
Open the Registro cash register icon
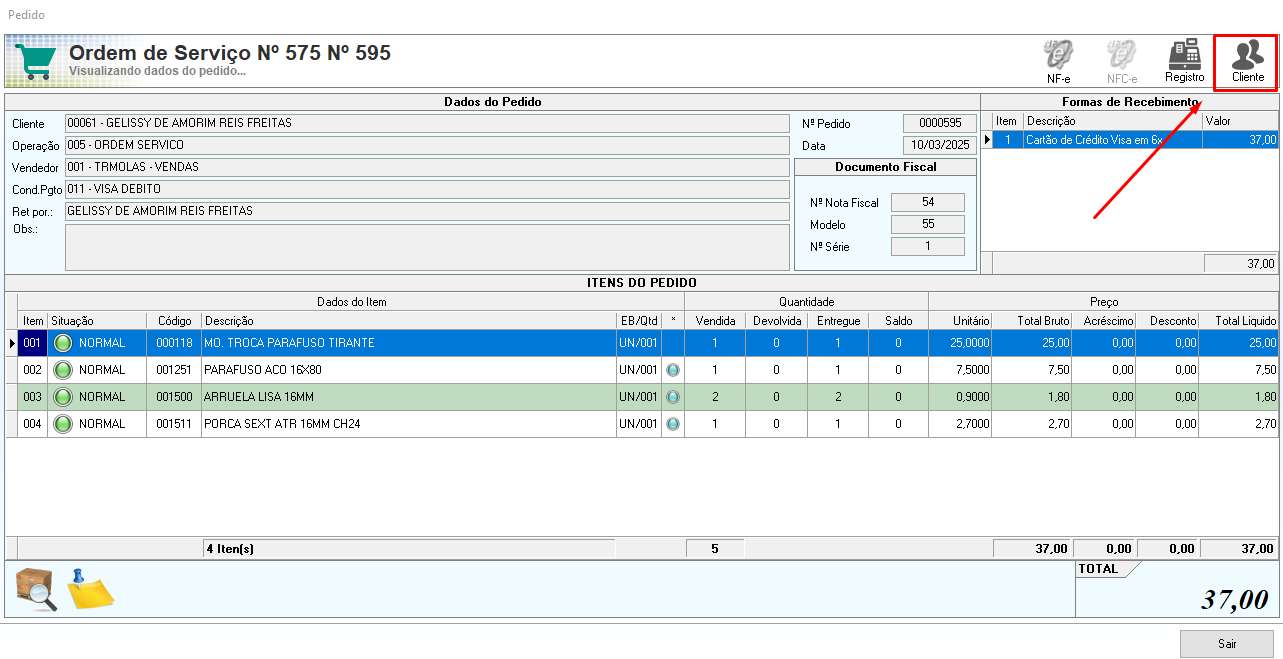pyautogui.click(x=1184, y=60)
